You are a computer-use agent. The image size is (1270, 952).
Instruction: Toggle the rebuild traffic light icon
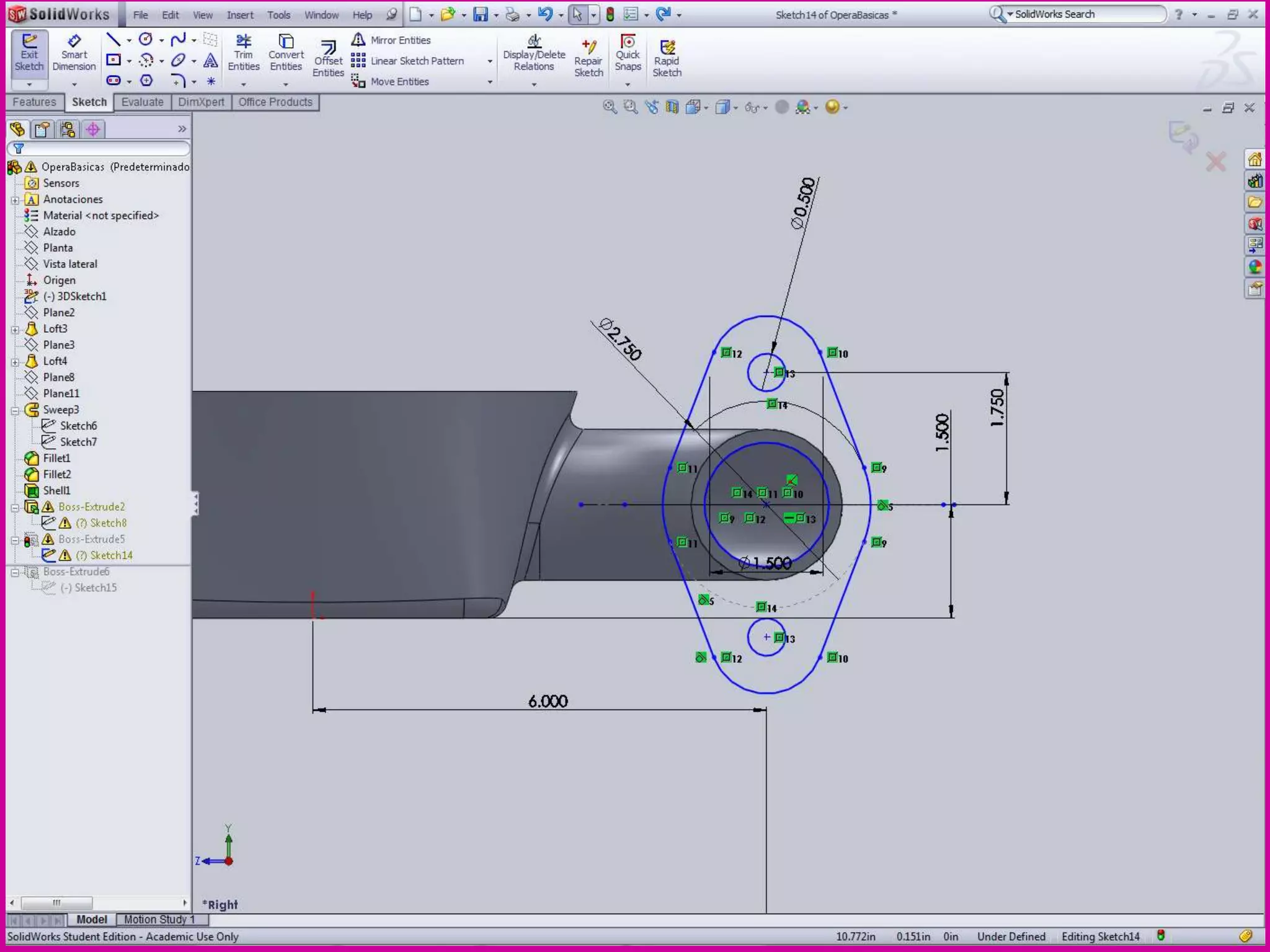pyautogui.click(x=610, y=14)
